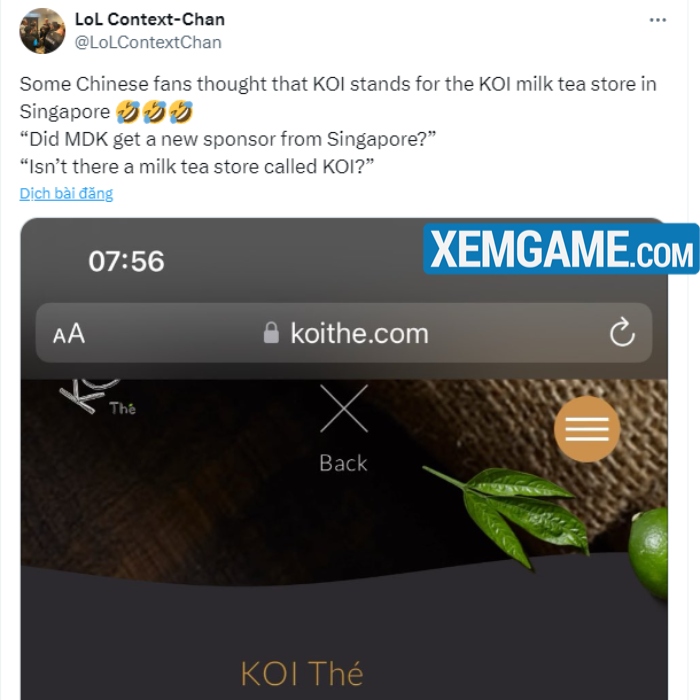This screenshot has height=700, width=700.
Task: Click the green tea leaves image
Action: (509, 513)
